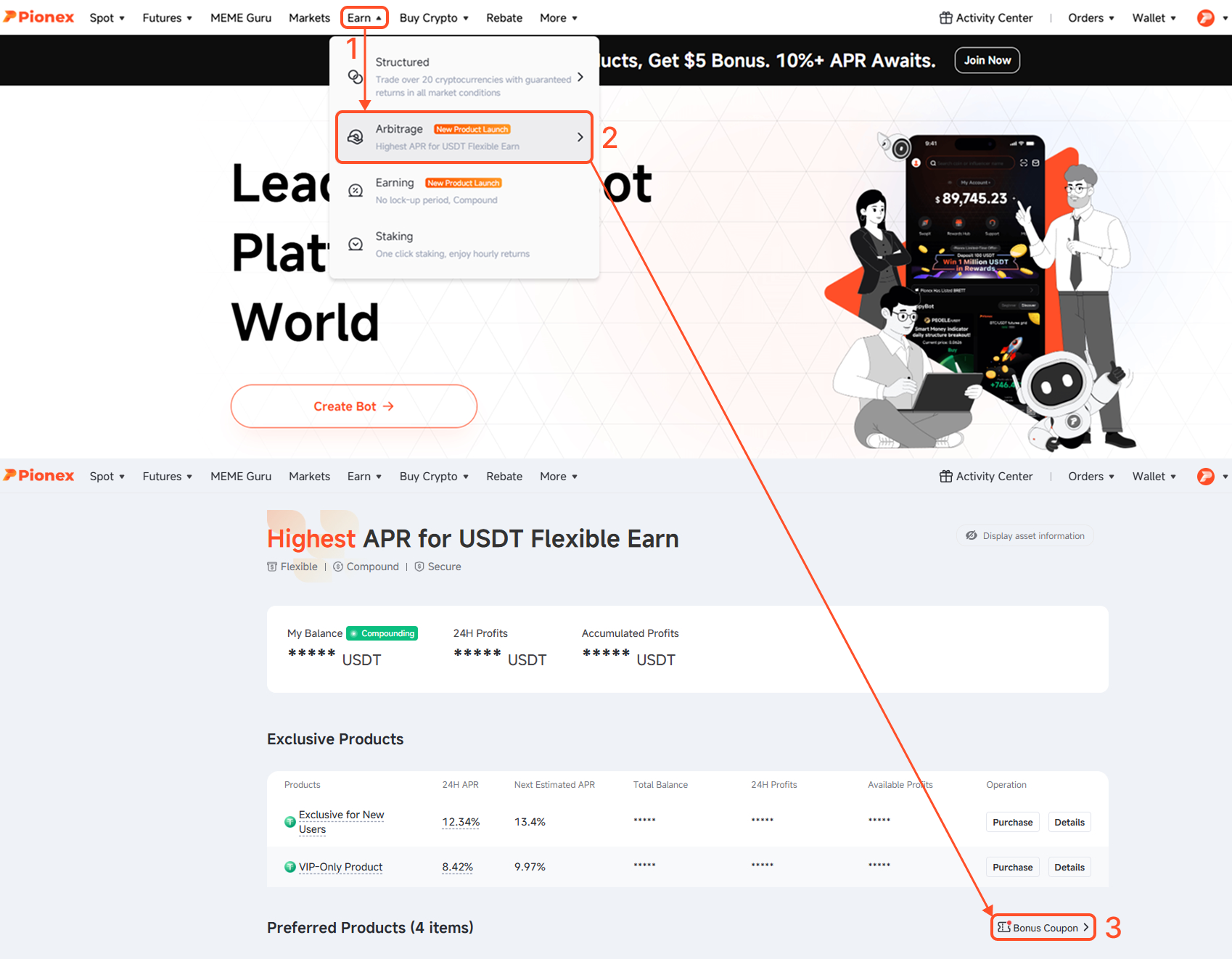1232x959 pixels.
Task: Click the Join Now banner button
Action: pyautogui.click(x=987, y=60)
